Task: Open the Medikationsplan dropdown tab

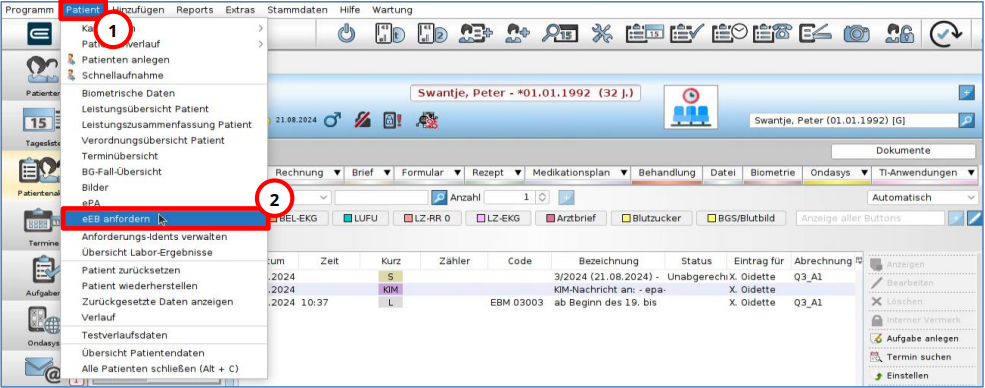Action: click(x=579, y=173)
